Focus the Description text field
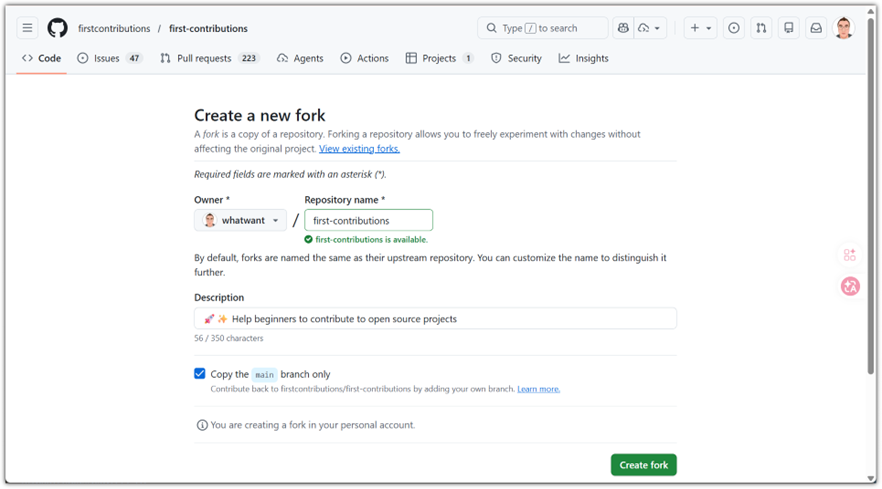882x489 pixels. click(435, 318)
